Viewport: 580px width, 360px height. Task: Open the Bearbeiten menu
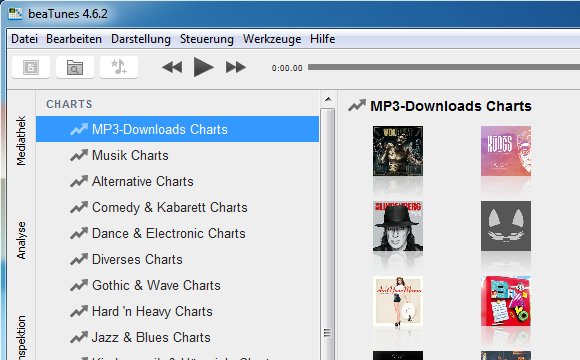coord(74,39)
